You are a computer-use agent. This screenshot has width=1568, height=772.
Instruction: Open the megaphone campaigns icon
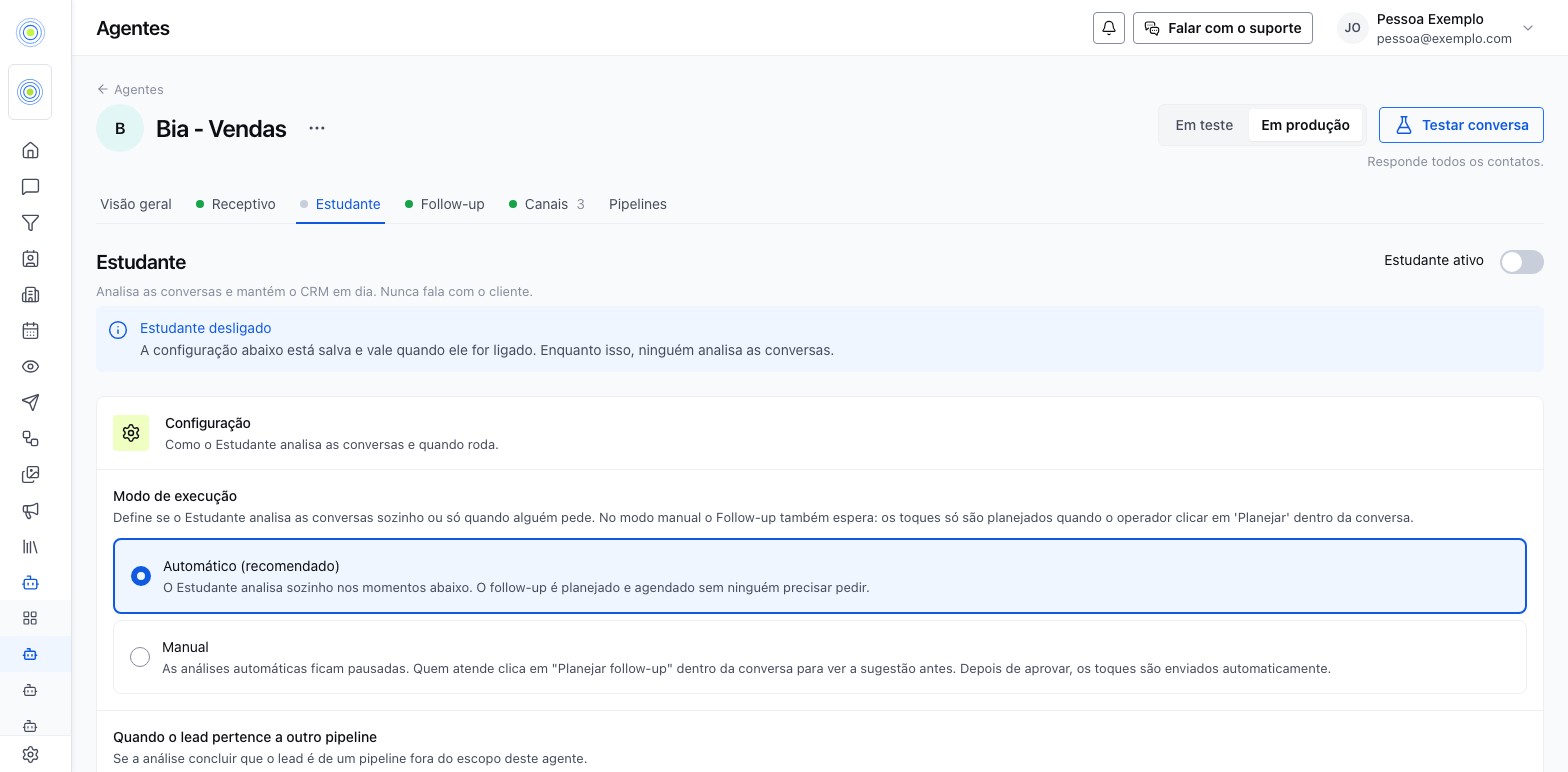(x=30, y=511)
